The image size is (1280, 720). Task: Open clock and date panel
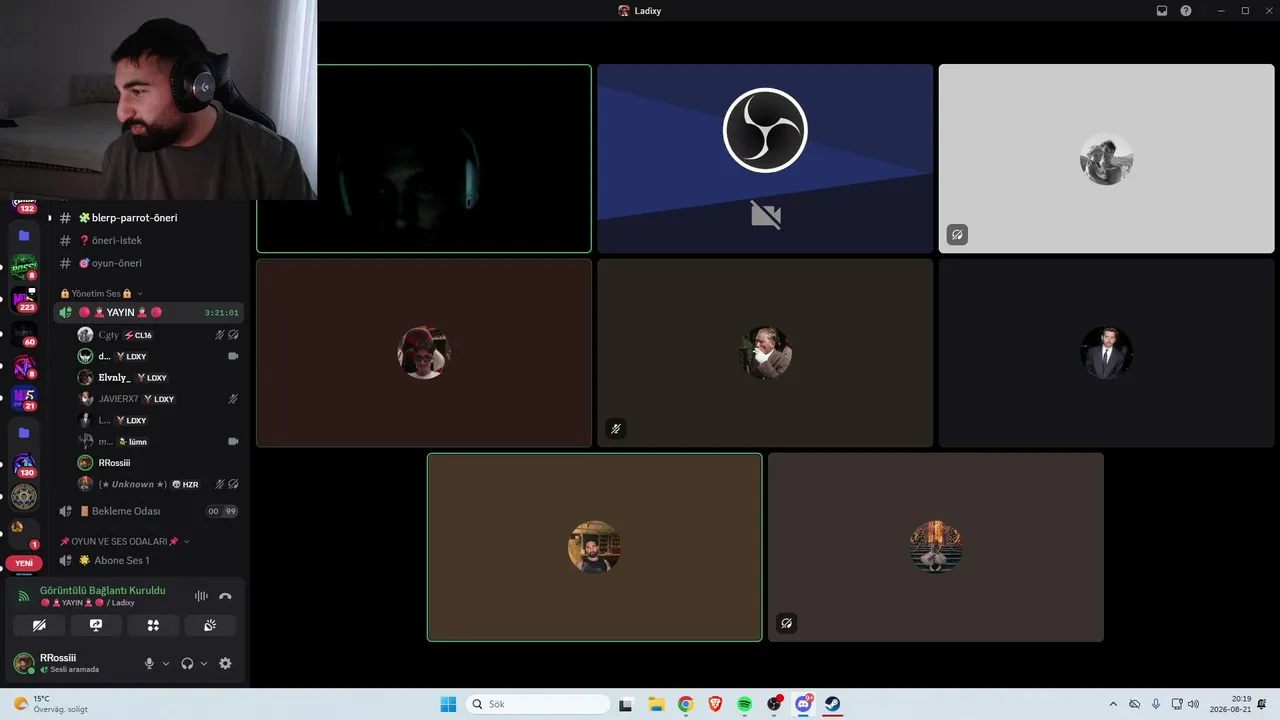(1230, 704)
